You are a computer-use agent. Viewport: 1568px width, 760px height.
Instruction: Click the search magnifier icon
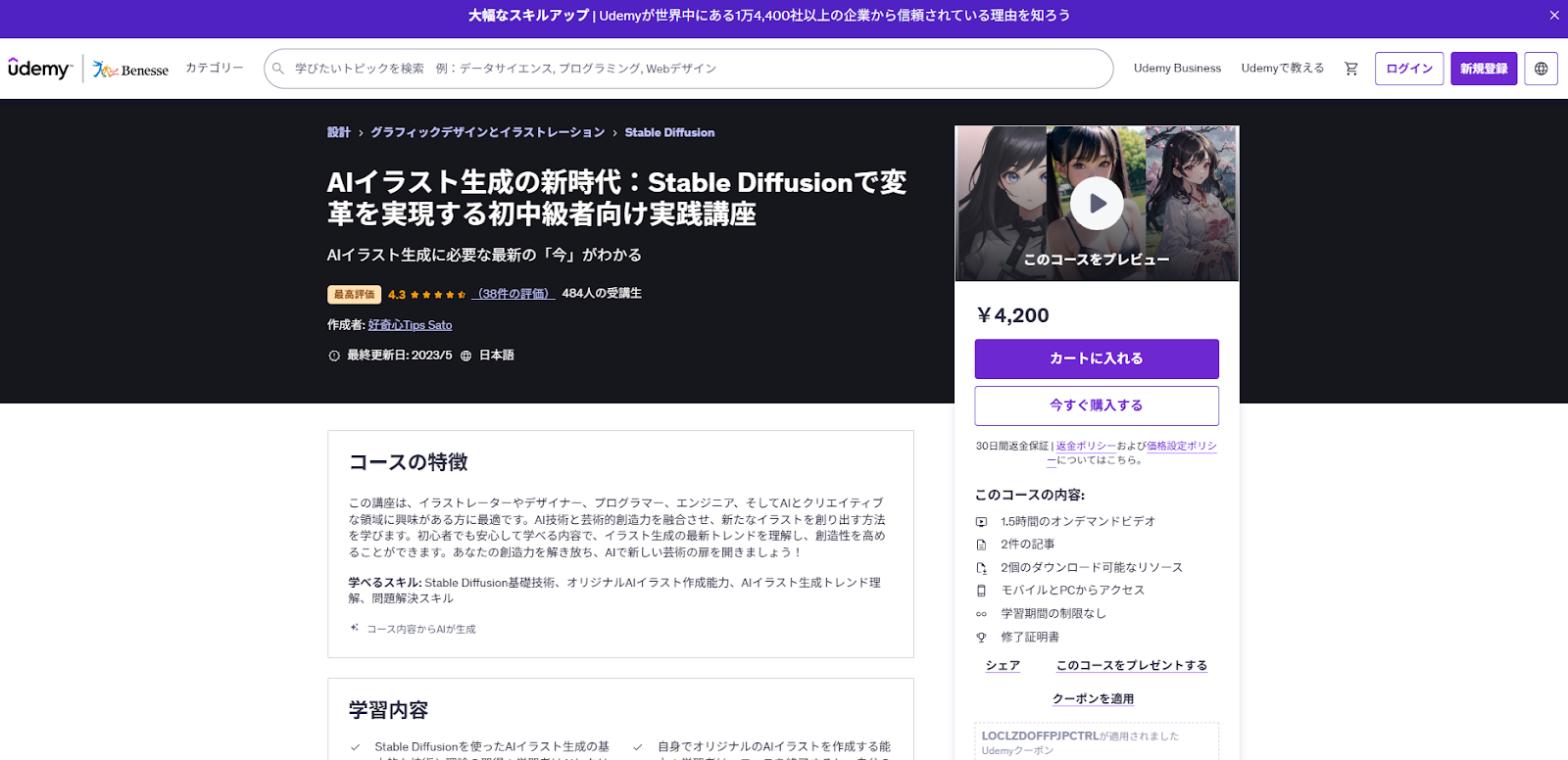click(278, 69)
